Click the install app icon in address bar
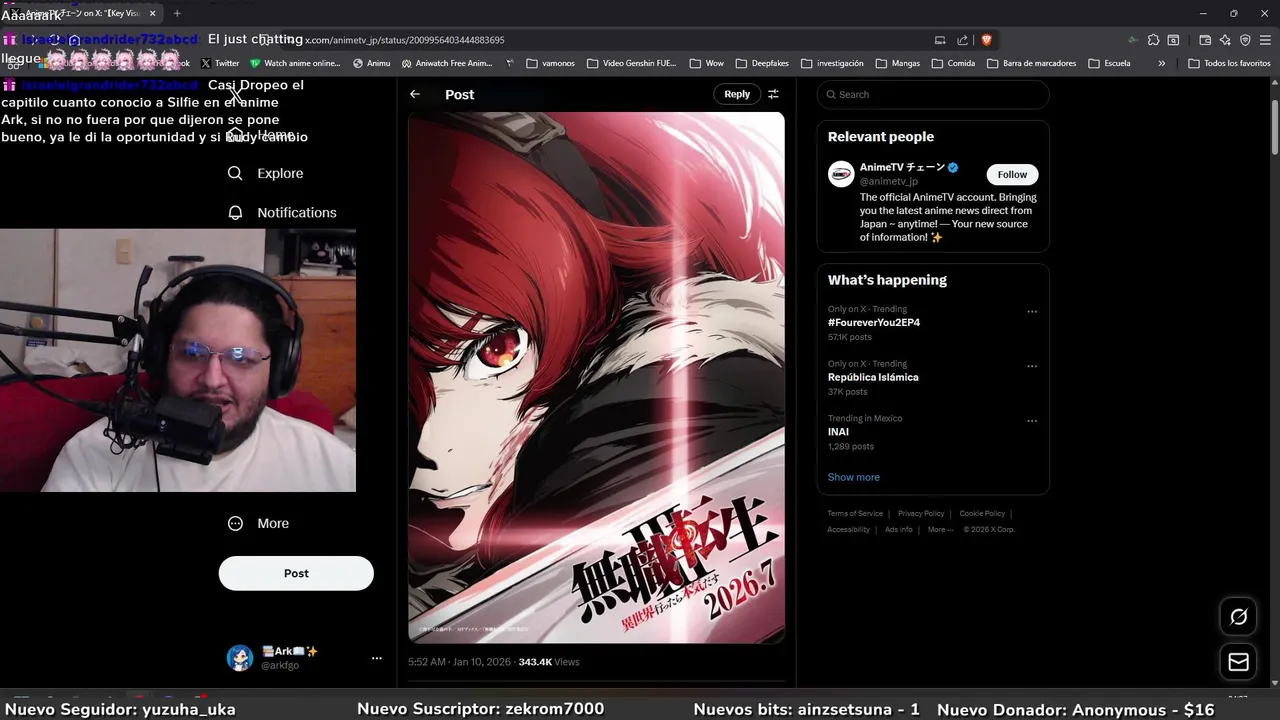Image resolution: width=1280 pixels, height=720 pixels. point(940,40)
